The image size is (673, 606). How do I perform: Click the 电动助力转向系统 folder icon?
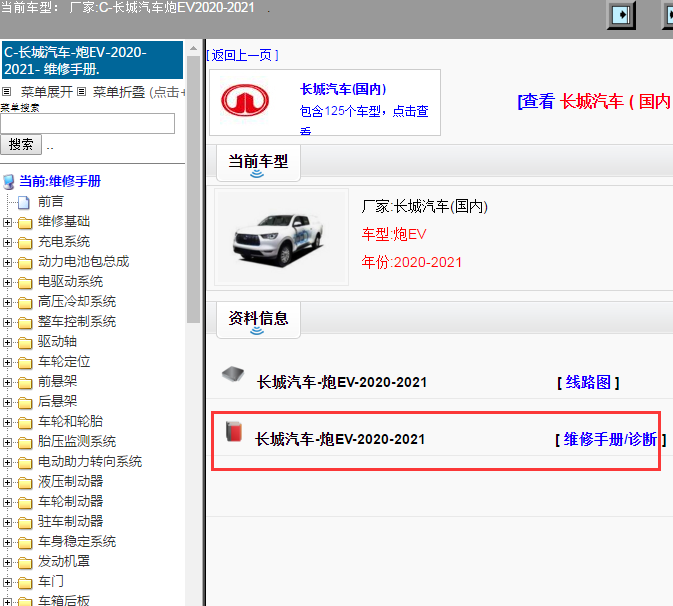25,463
